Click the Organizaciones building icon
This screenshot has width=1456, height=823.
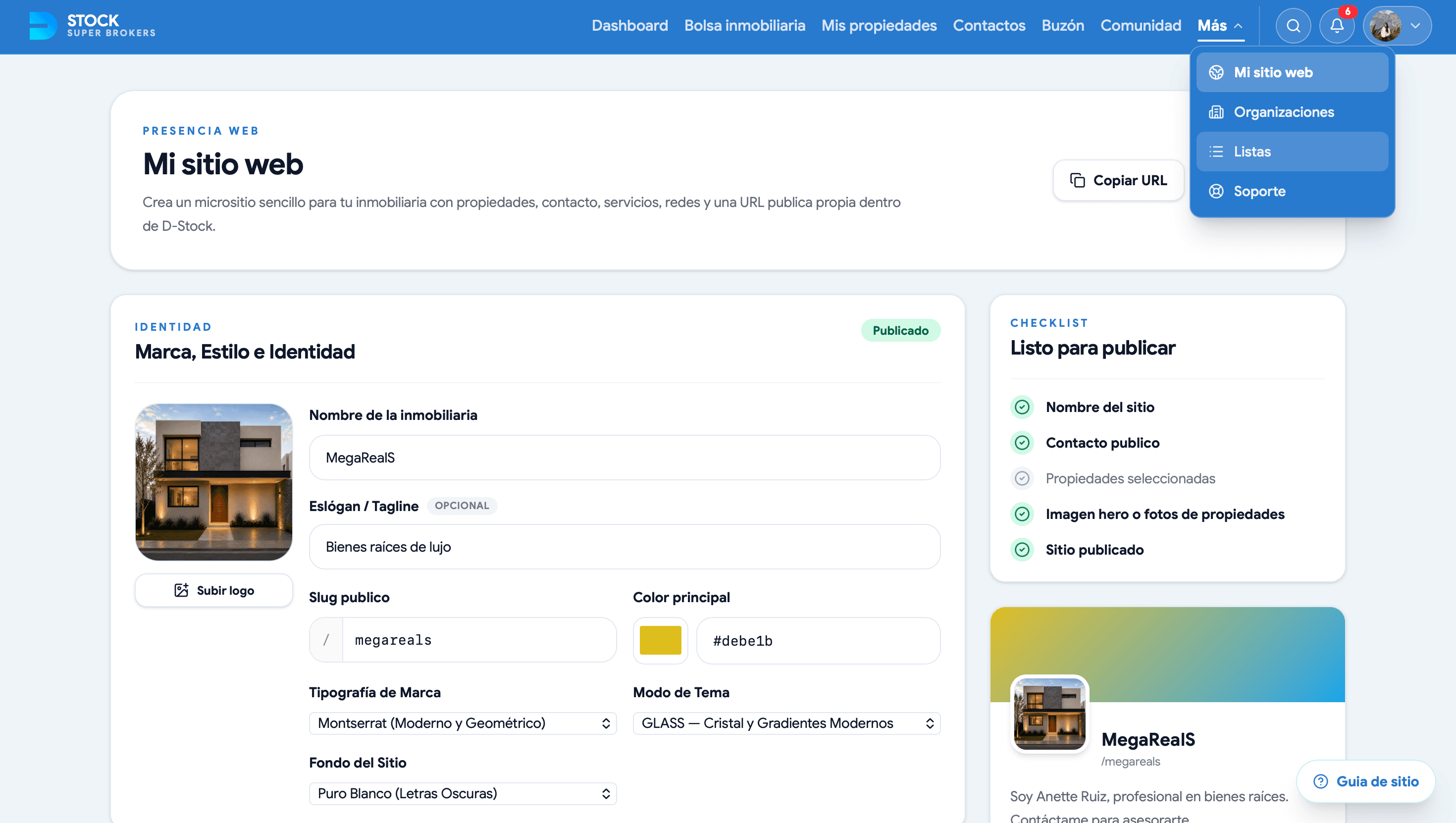(x=1216, y=112)
